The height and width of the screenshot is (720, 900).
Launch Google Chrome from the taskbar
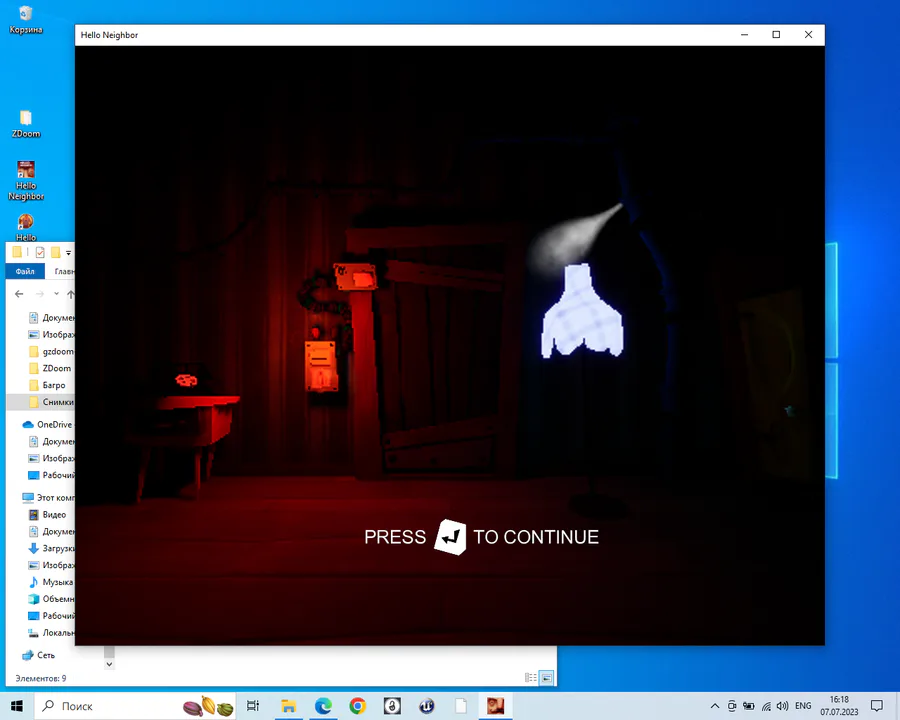click(358, 706)
